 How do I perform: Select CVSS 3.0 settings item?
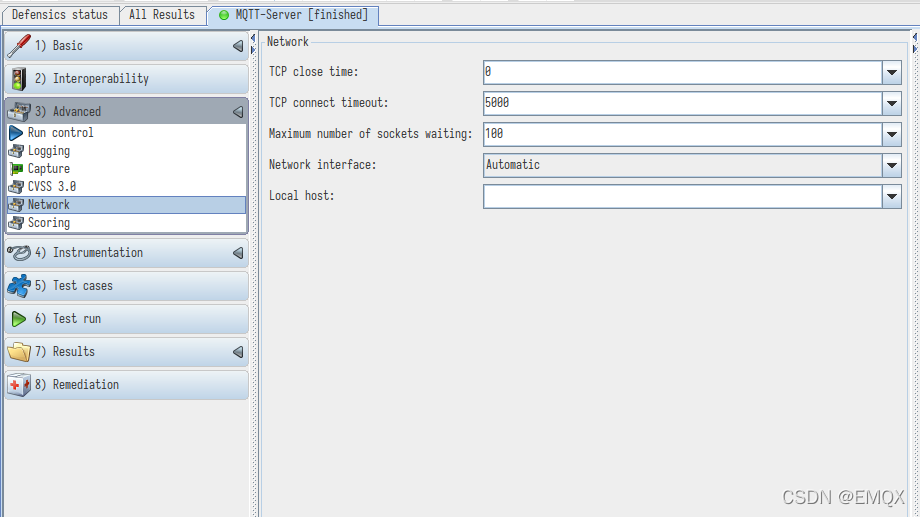(x=52, y=187)
